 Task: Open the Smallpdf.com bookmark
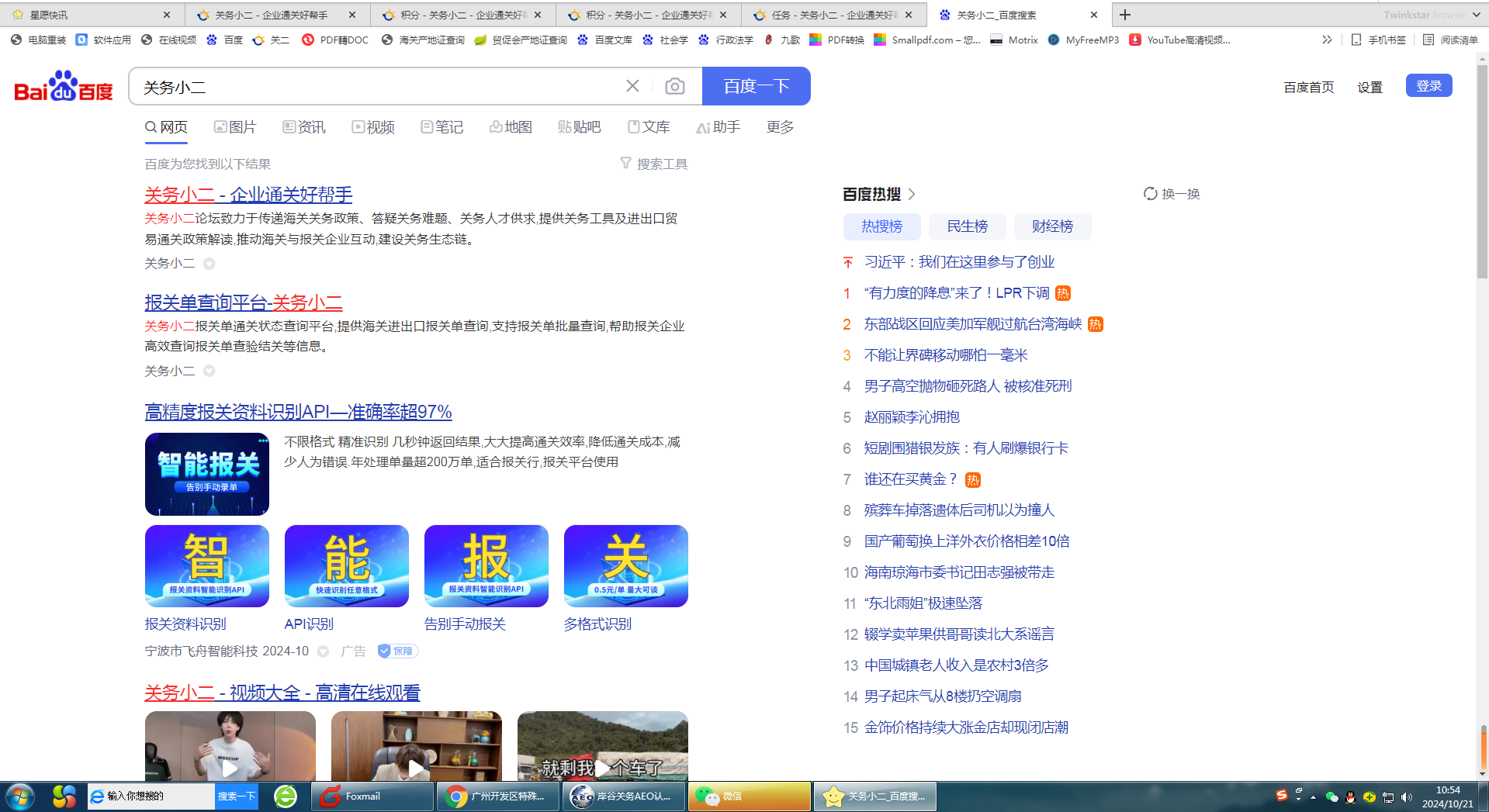coord(927,40)
